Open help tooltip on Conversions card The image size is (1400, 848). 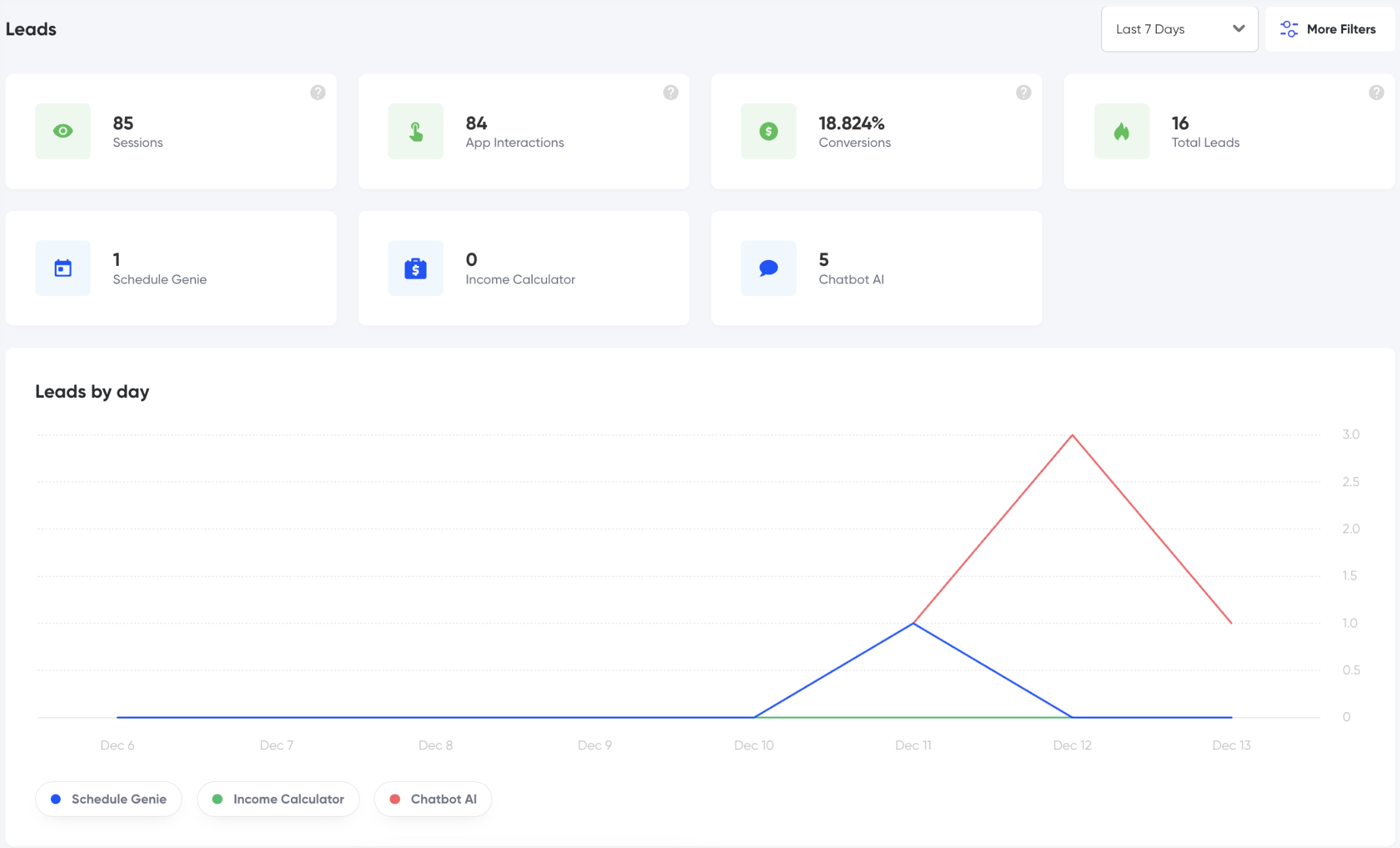tap(1024, 93)
